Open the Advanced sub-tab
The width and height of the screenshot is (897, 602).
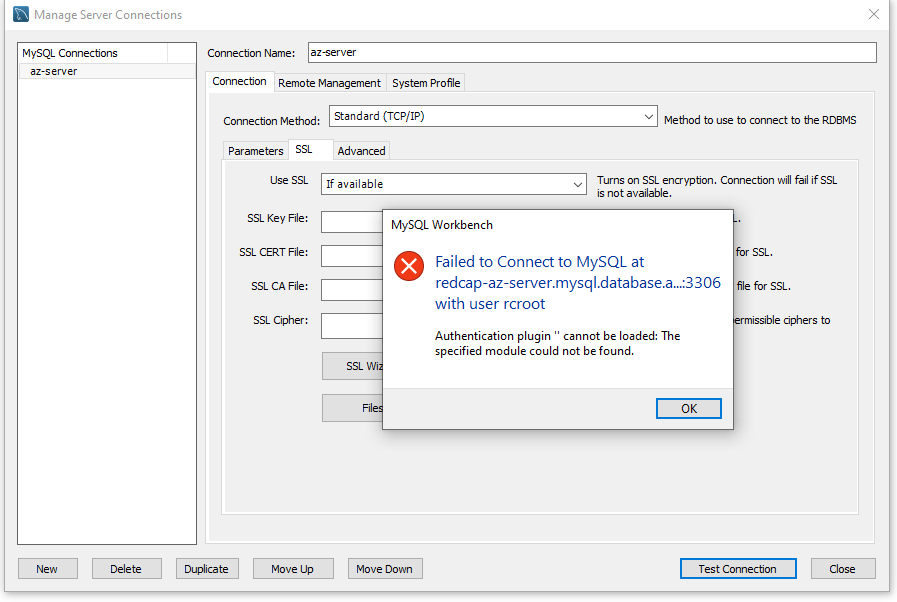[x=361, y=151]
